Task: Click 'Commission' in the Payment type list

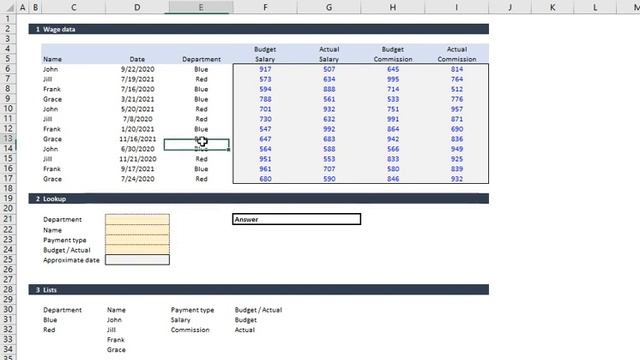Action: (190, 330)
